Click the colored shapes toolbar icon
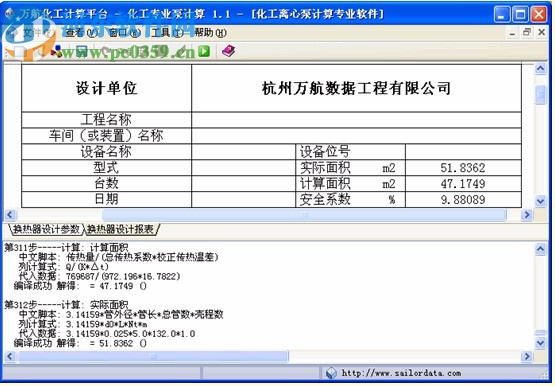Viewport: 555px width, 386px height. tap(57, 52)
